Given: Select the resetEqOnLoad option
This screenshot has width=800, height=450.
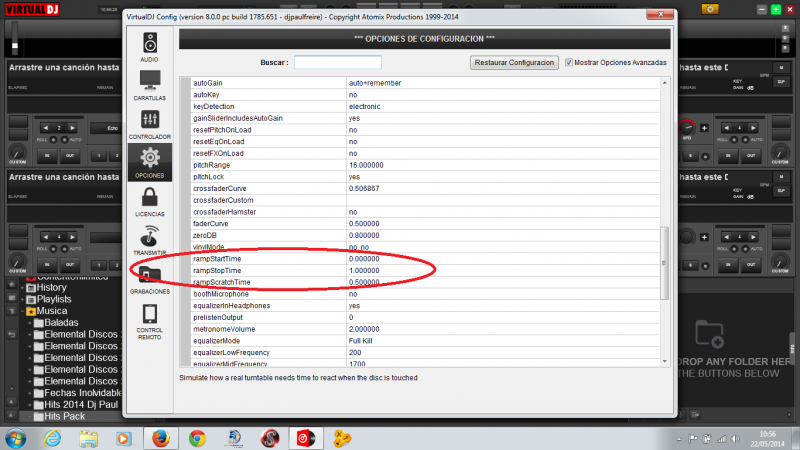Looking at the screenshot, I should pos(424,141).
